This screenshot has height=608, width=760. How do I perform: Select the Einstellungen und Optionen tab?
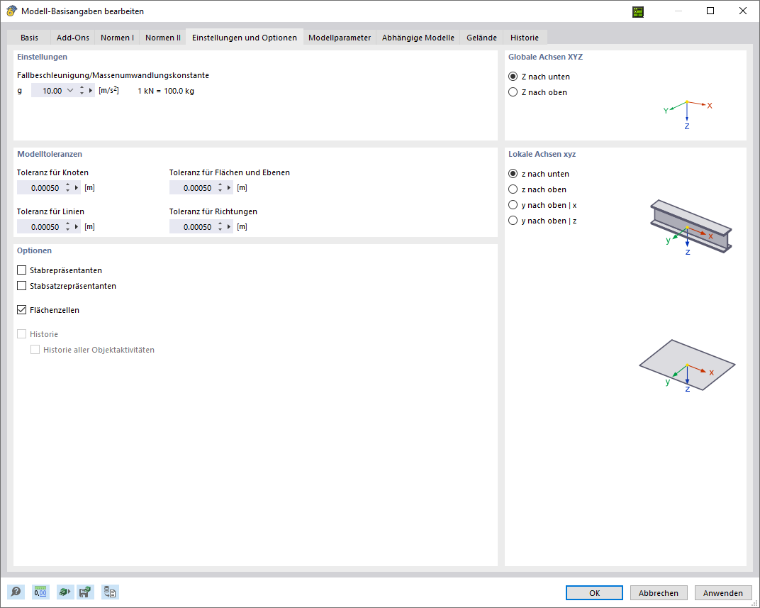244,37
